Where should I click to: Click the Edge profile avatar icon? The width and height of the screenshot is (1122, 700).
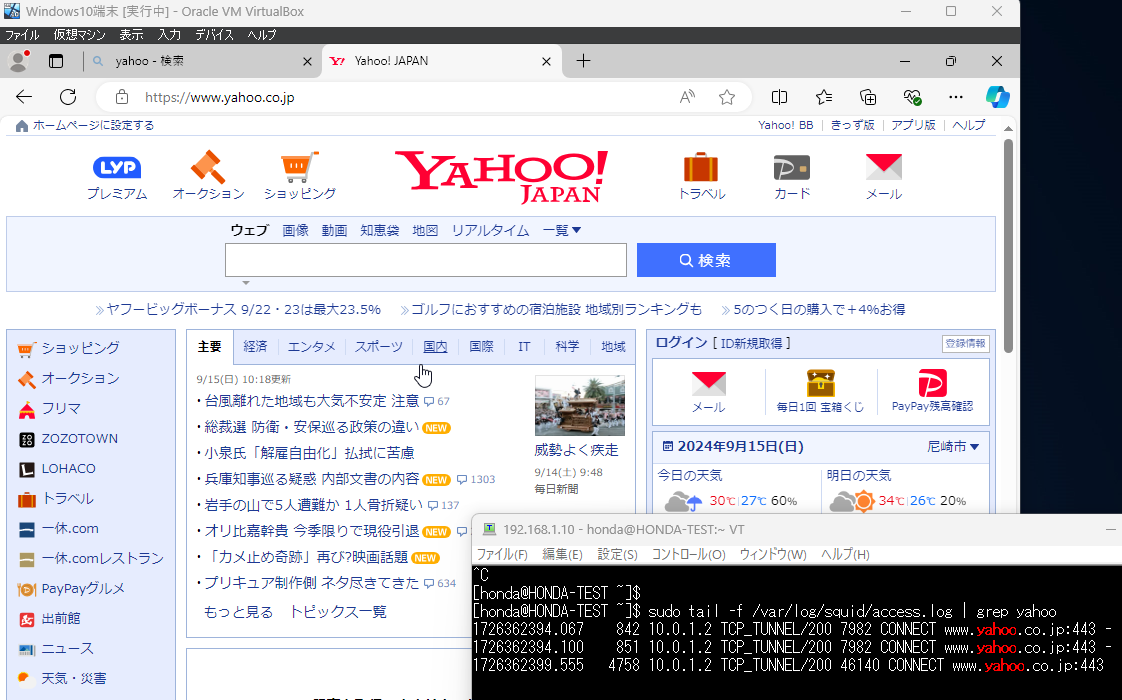19,62
